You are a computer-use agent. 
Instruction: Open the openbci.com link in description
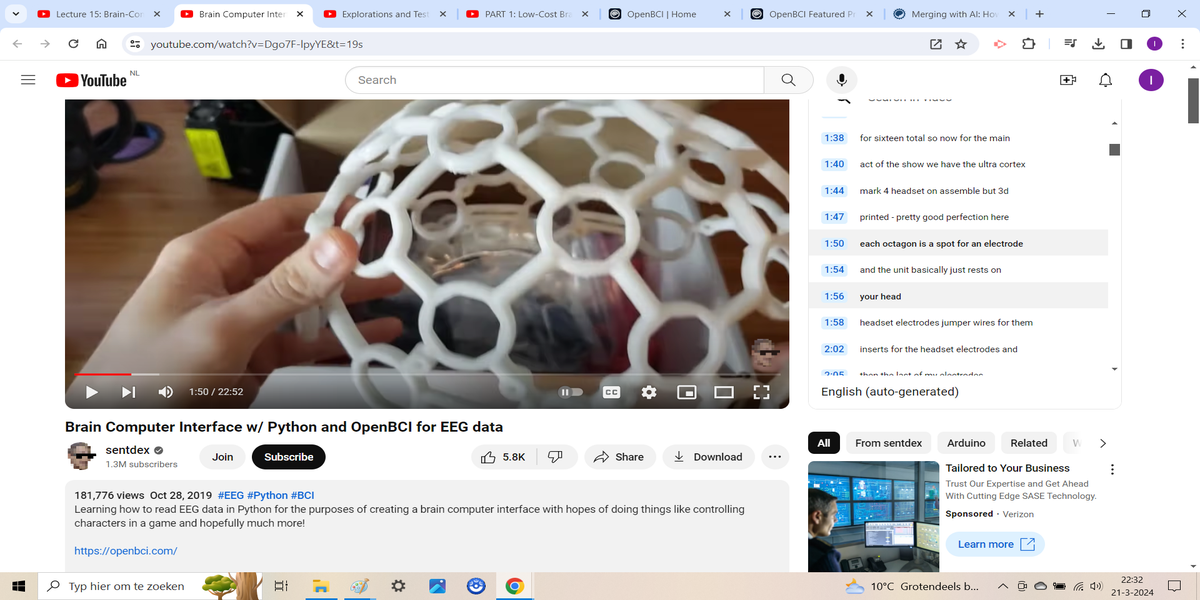[126, 550]
